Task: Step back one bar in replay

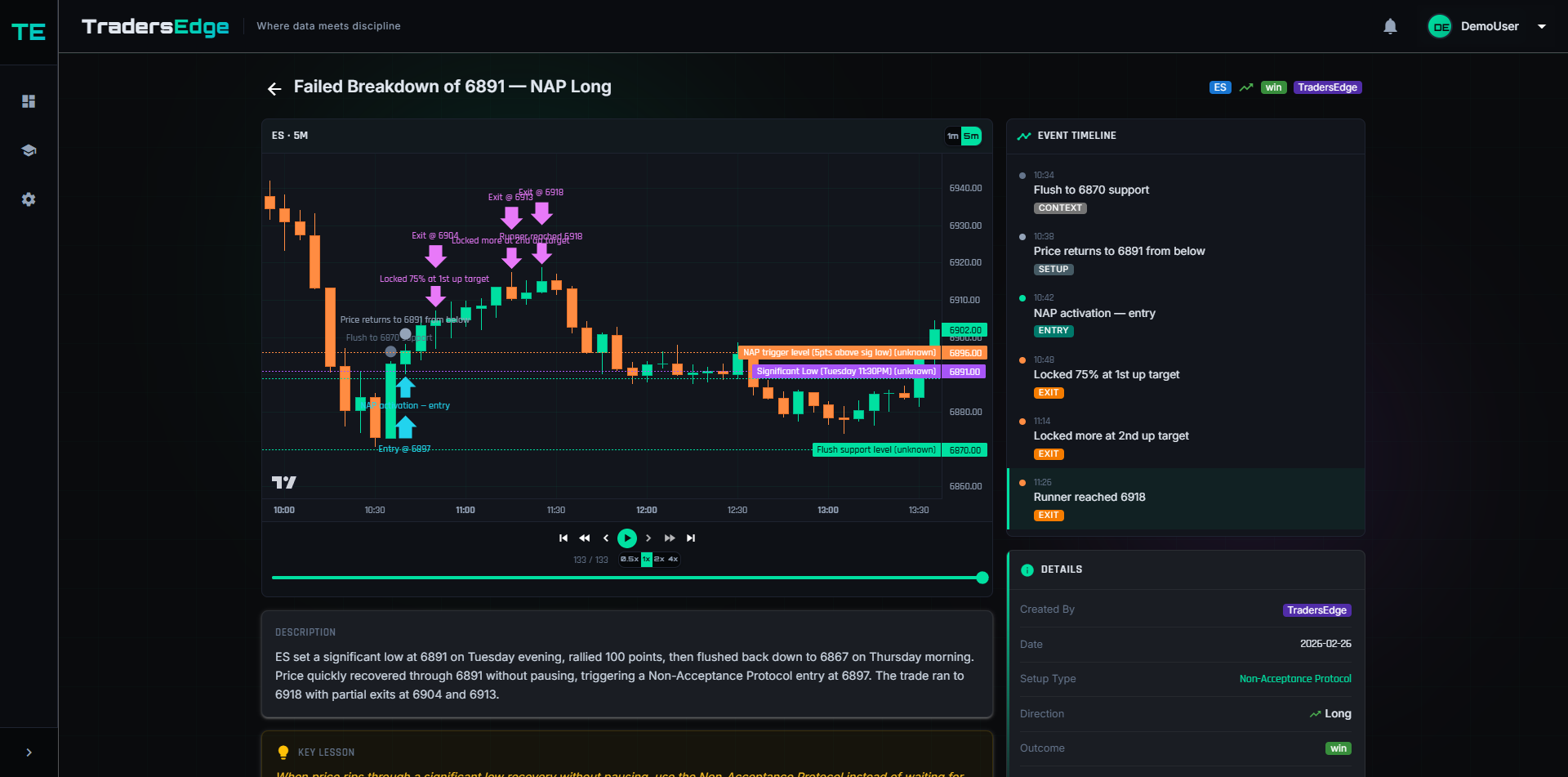Action: (606, 538)
